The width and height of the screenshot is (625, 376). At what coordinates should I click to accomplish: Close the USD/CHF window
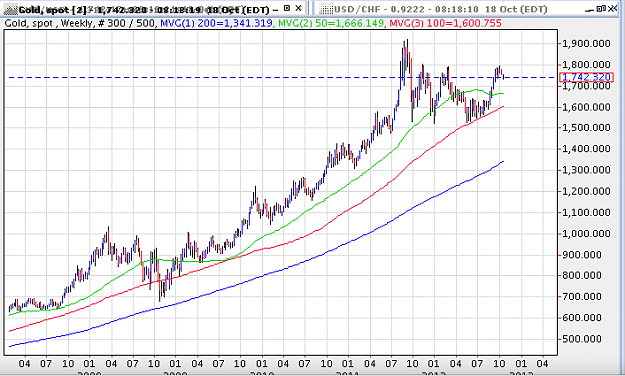point(613,8)
